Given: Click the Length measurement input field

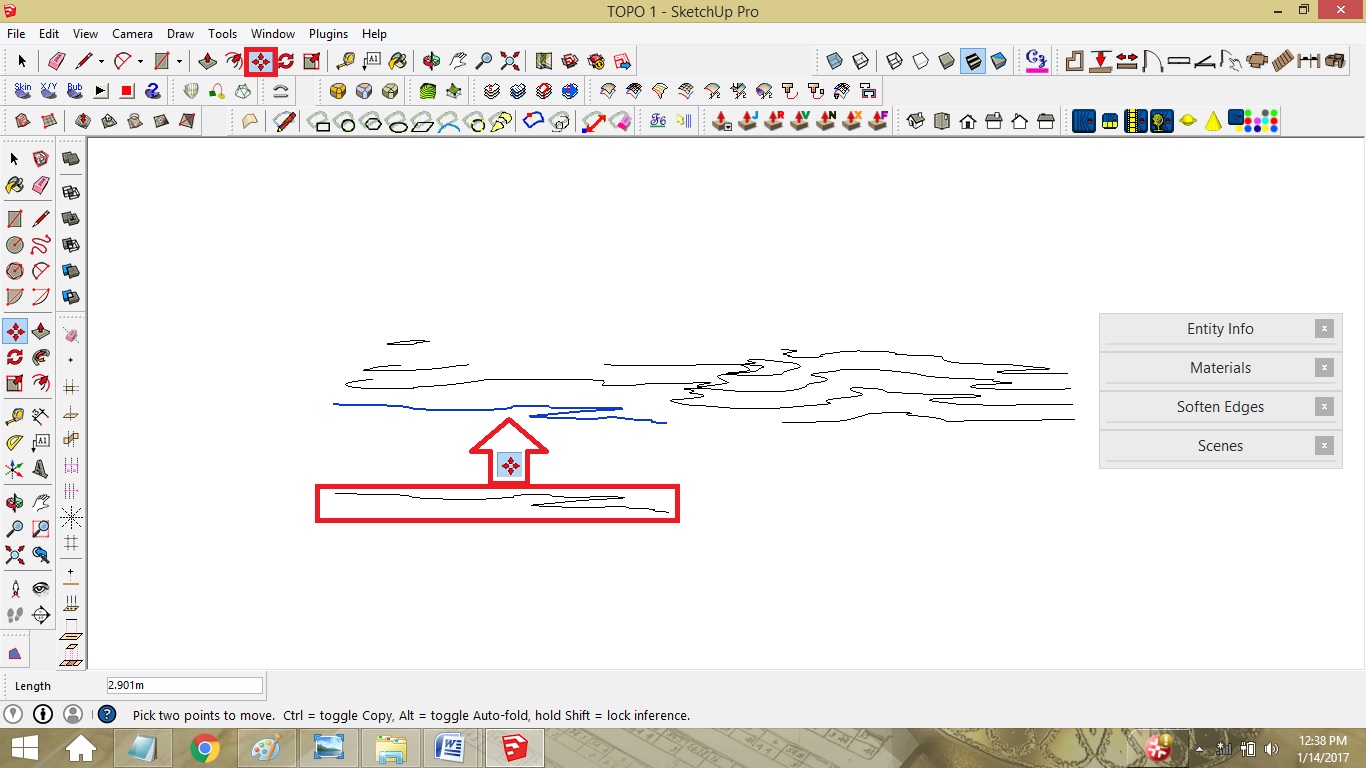Looking at the screenshot, I should click(184, 684).
